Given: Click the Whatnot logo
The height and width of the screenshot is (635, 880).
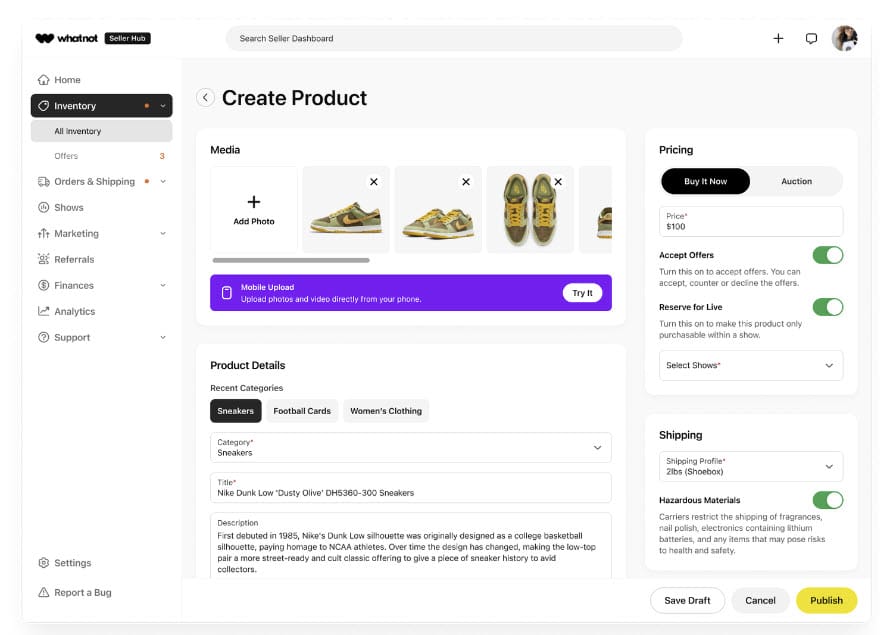Looking at the screenshot, I should pos(66,38).
